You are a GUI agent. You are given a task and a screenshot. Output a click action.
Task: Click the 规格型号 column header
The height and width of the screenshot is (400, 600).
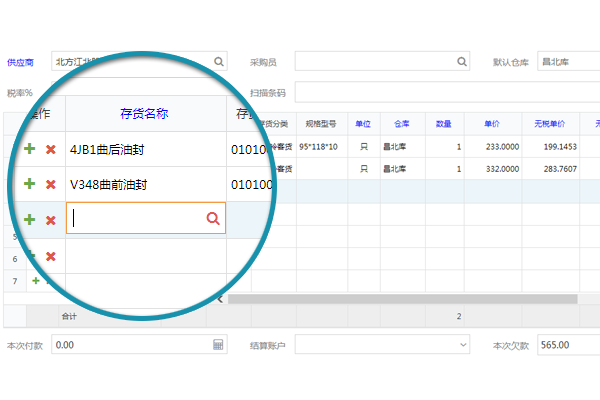coord(321,124)
